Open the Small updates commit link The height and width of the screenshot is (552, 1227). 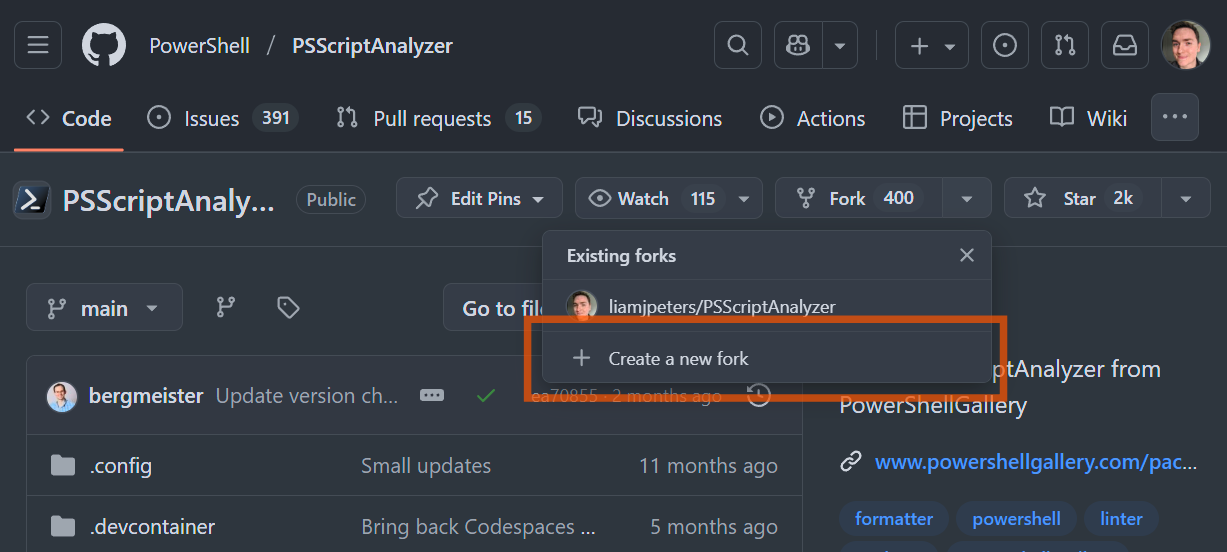[x=426, y=466]
